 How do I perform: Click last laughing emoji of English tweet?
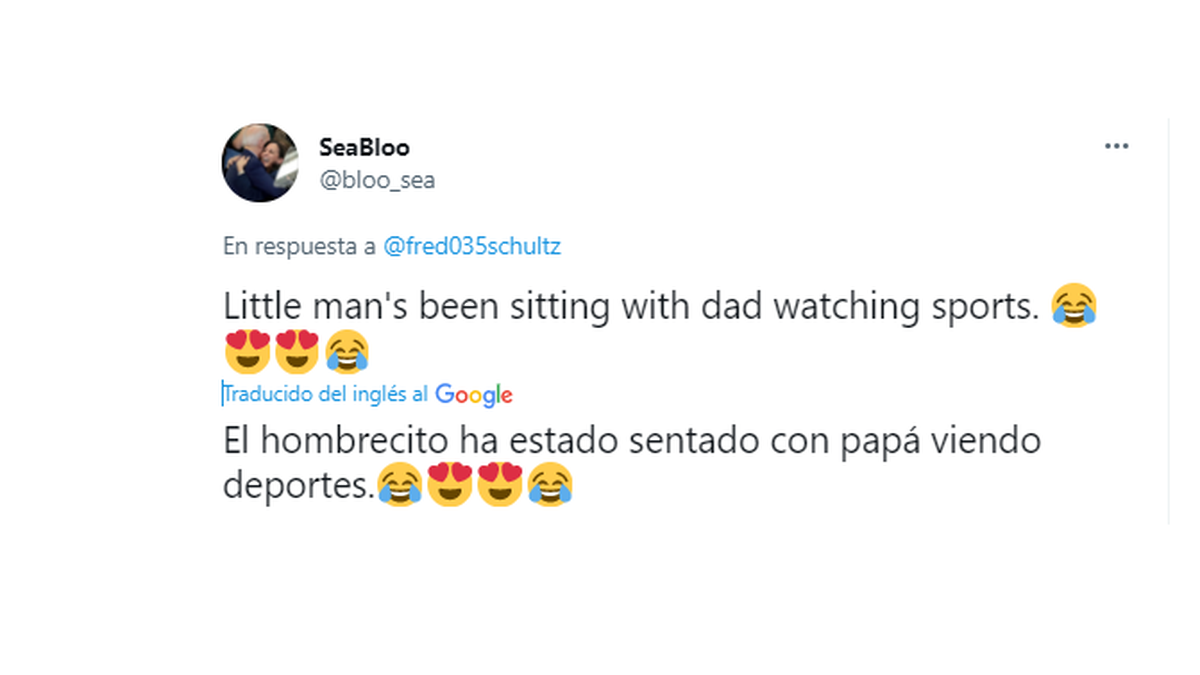(347, 350)
